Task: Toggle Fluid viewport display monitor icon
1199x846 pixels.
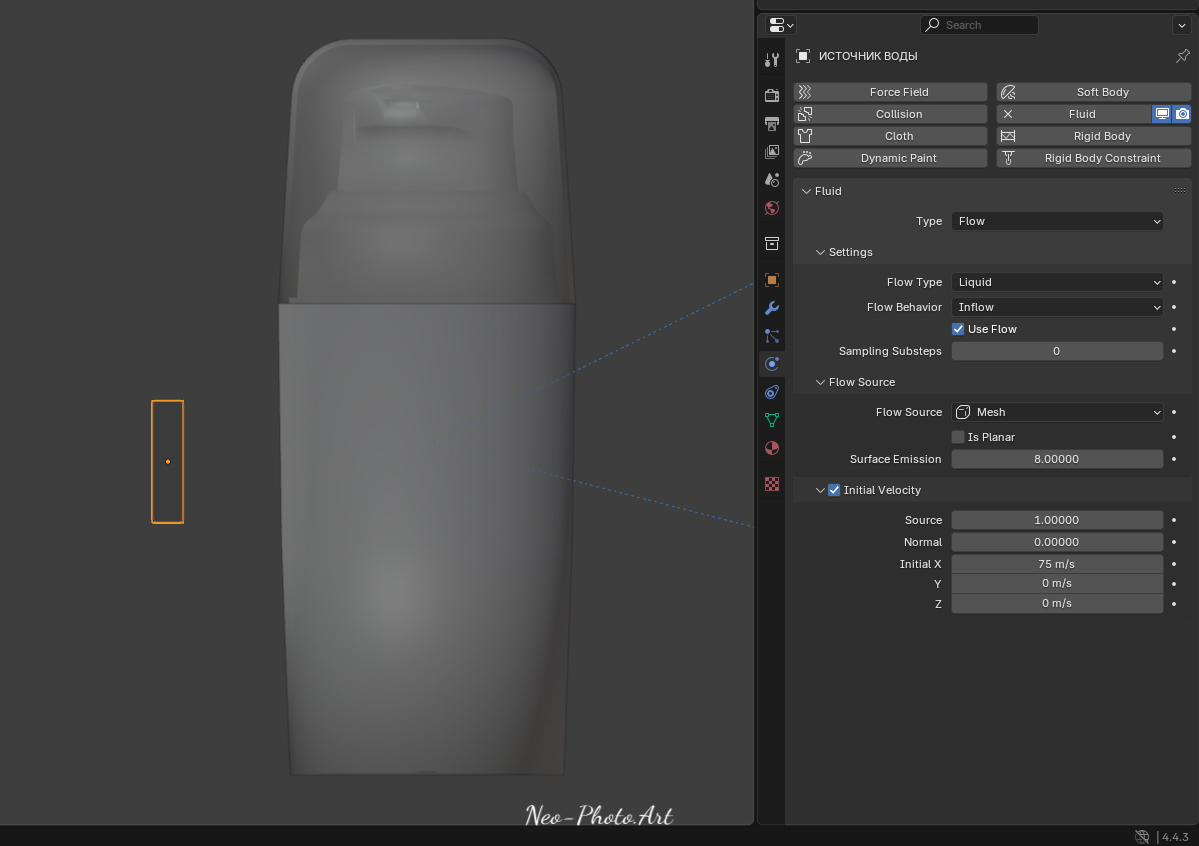Action: coord(1162,114)
